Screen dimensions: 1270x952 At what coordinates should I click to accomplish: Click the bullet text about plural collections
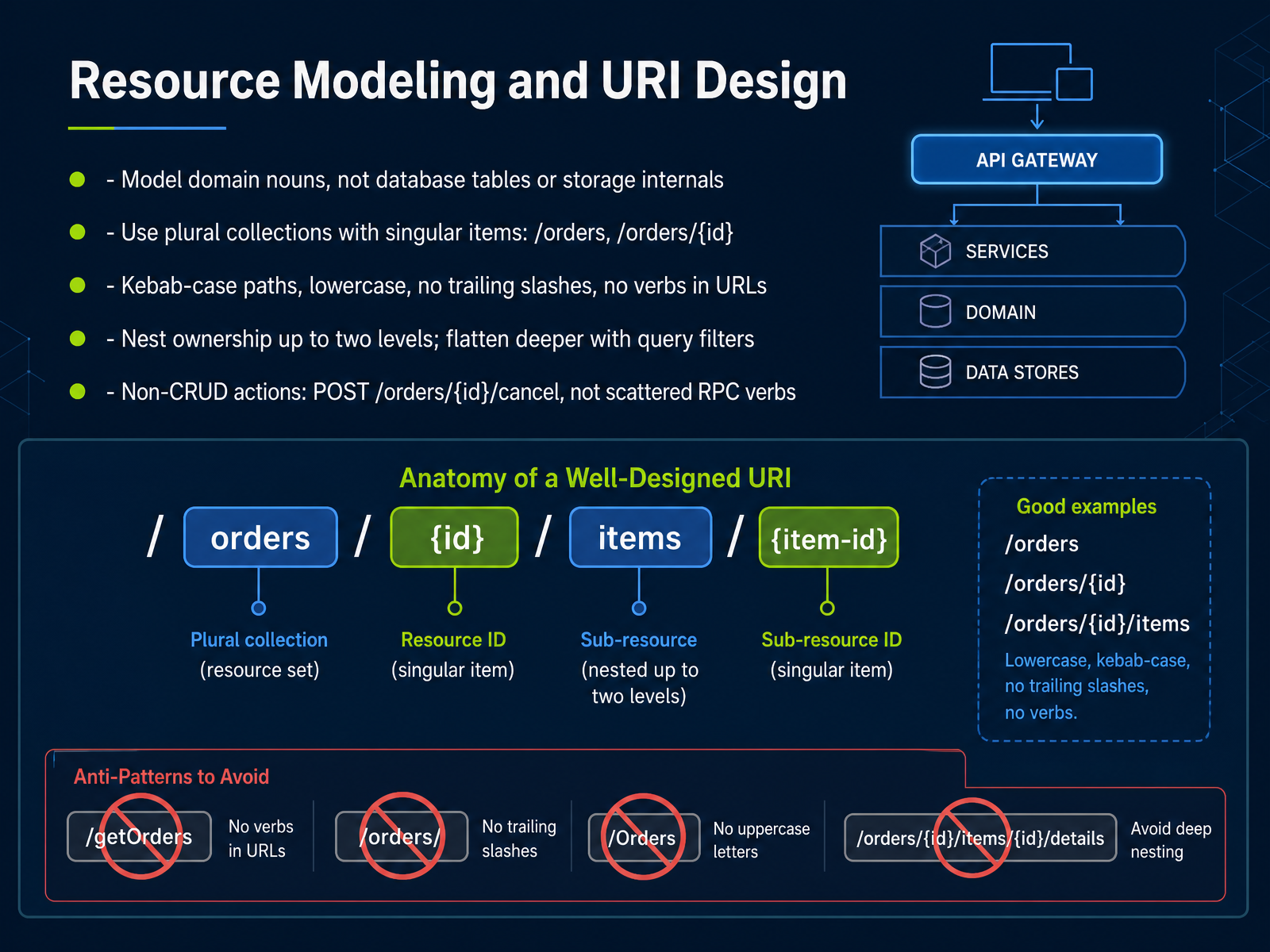[420, 232]
